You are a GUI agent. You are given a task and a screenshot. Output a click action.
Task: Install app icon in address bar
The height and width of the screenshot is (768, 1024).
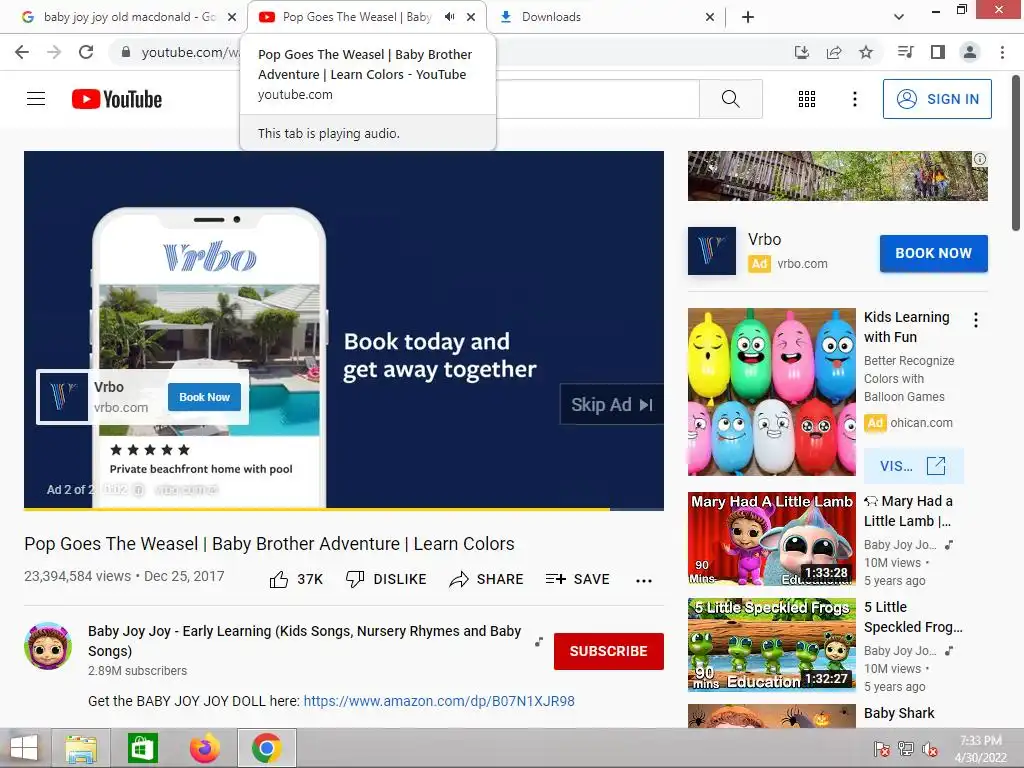pyautogui.click(x=802, y=52)
